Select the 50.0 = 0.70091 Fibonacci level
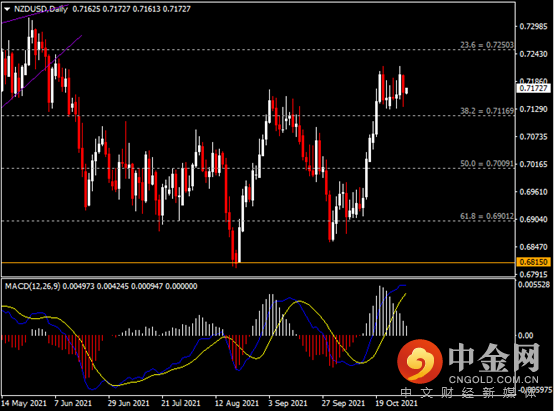 pyautogui.click(x=487, y=164)
